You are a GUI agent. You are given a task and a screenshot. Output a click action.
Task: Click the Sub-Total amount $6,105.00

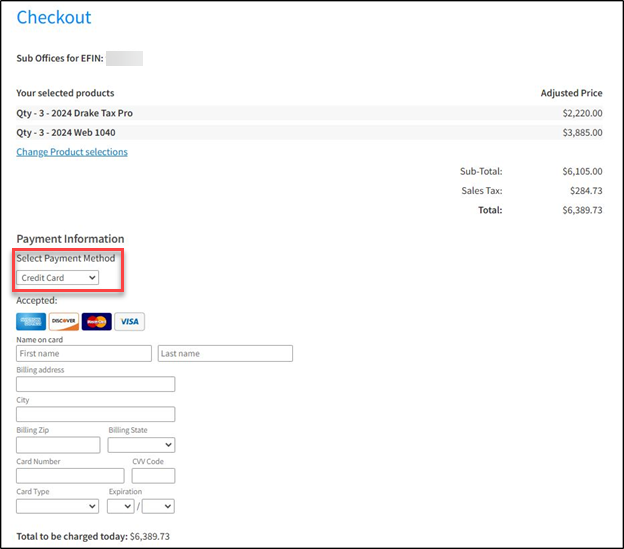coord(582,171)
